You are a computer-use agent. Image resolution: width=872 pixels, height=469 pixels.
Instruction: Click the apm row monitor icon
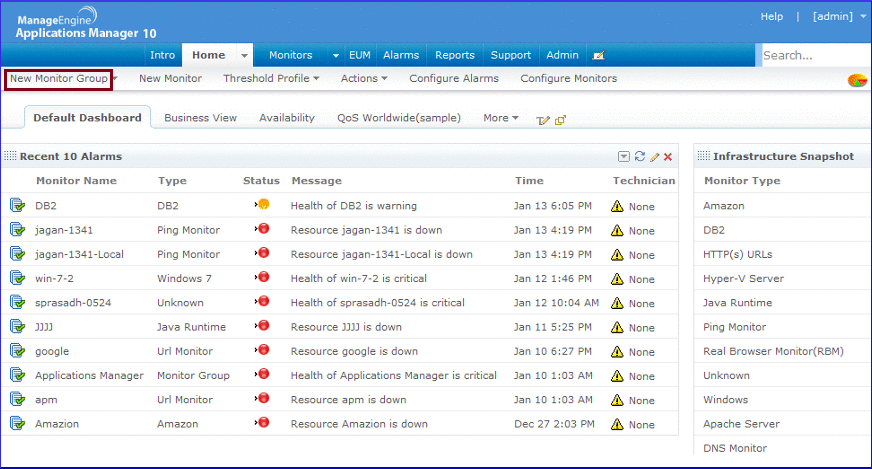[17, 399]
